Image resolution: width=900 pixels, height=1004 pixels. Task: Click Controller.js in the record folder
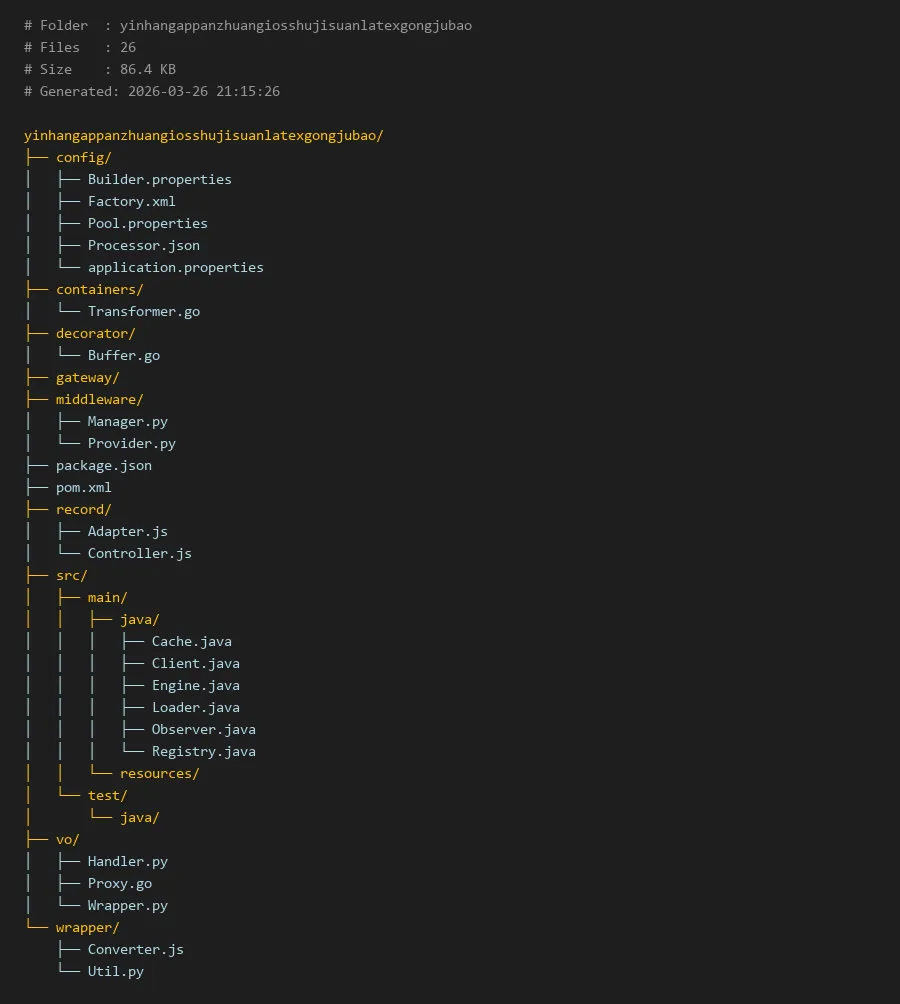(139, 553)
